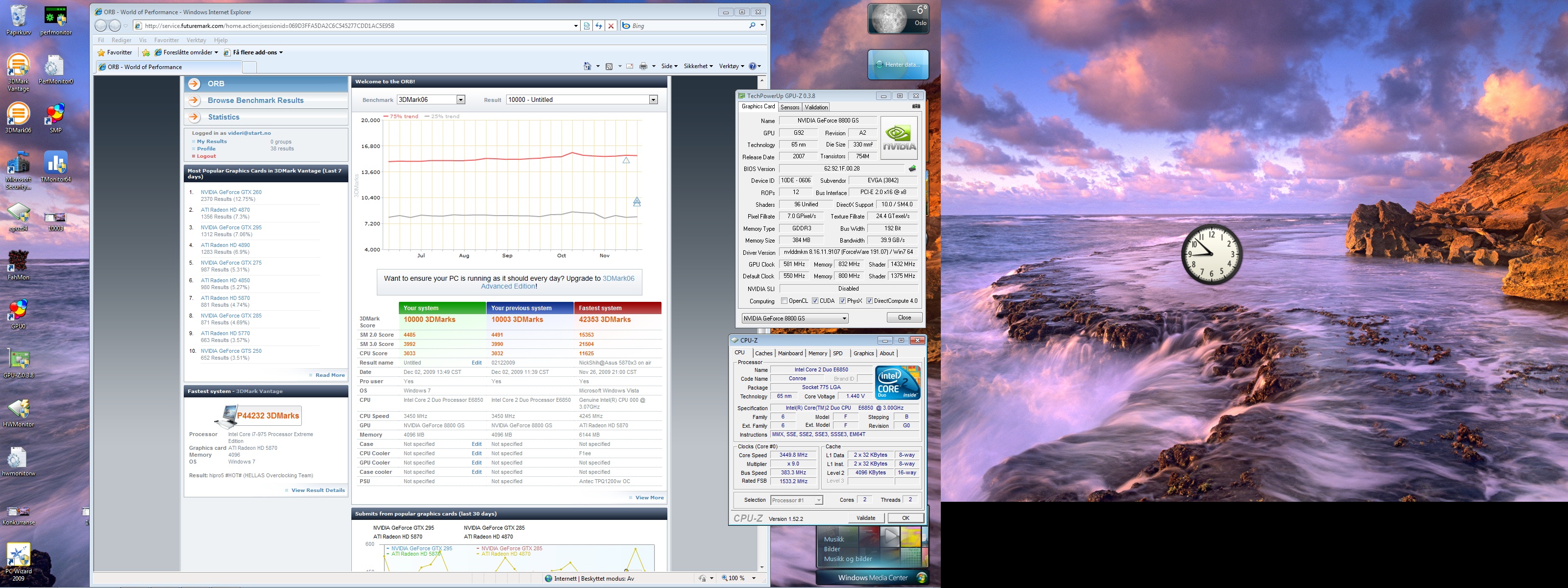
Task: Open Windows Media Center gadget bar
Action: click(872, 578)
